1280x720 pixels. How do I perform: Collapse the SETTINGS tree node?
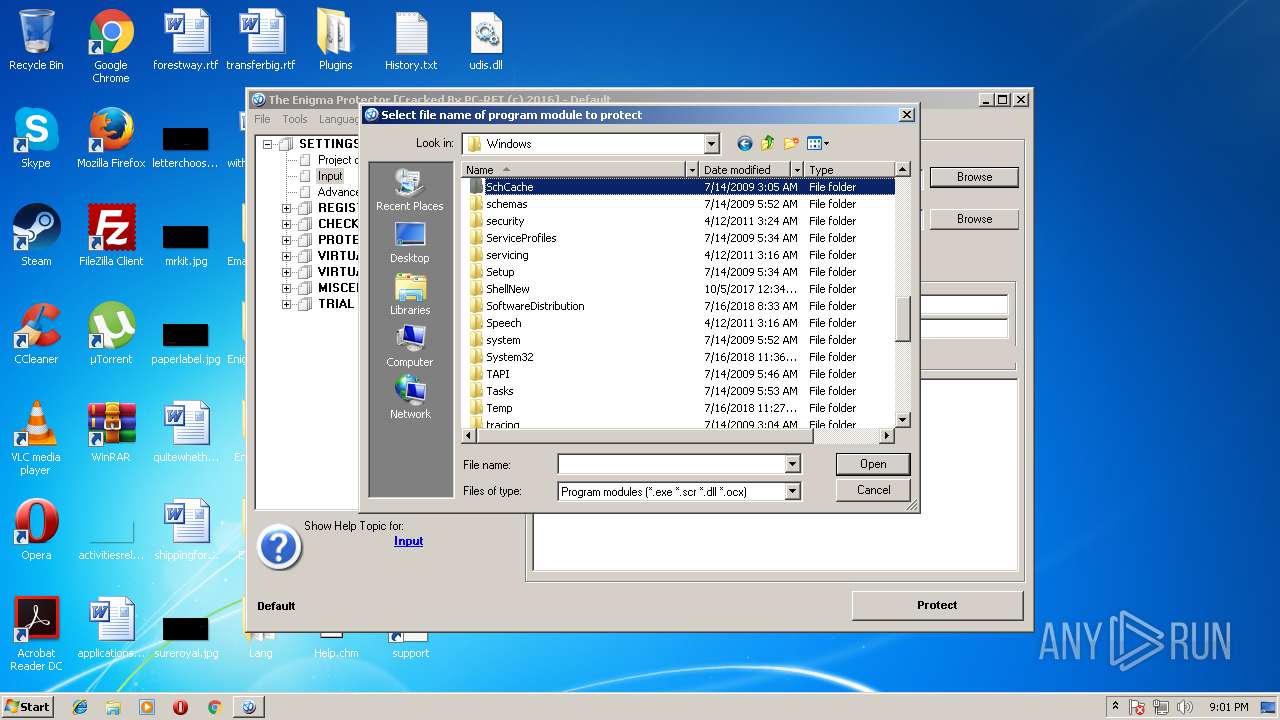tap(268, 144)
